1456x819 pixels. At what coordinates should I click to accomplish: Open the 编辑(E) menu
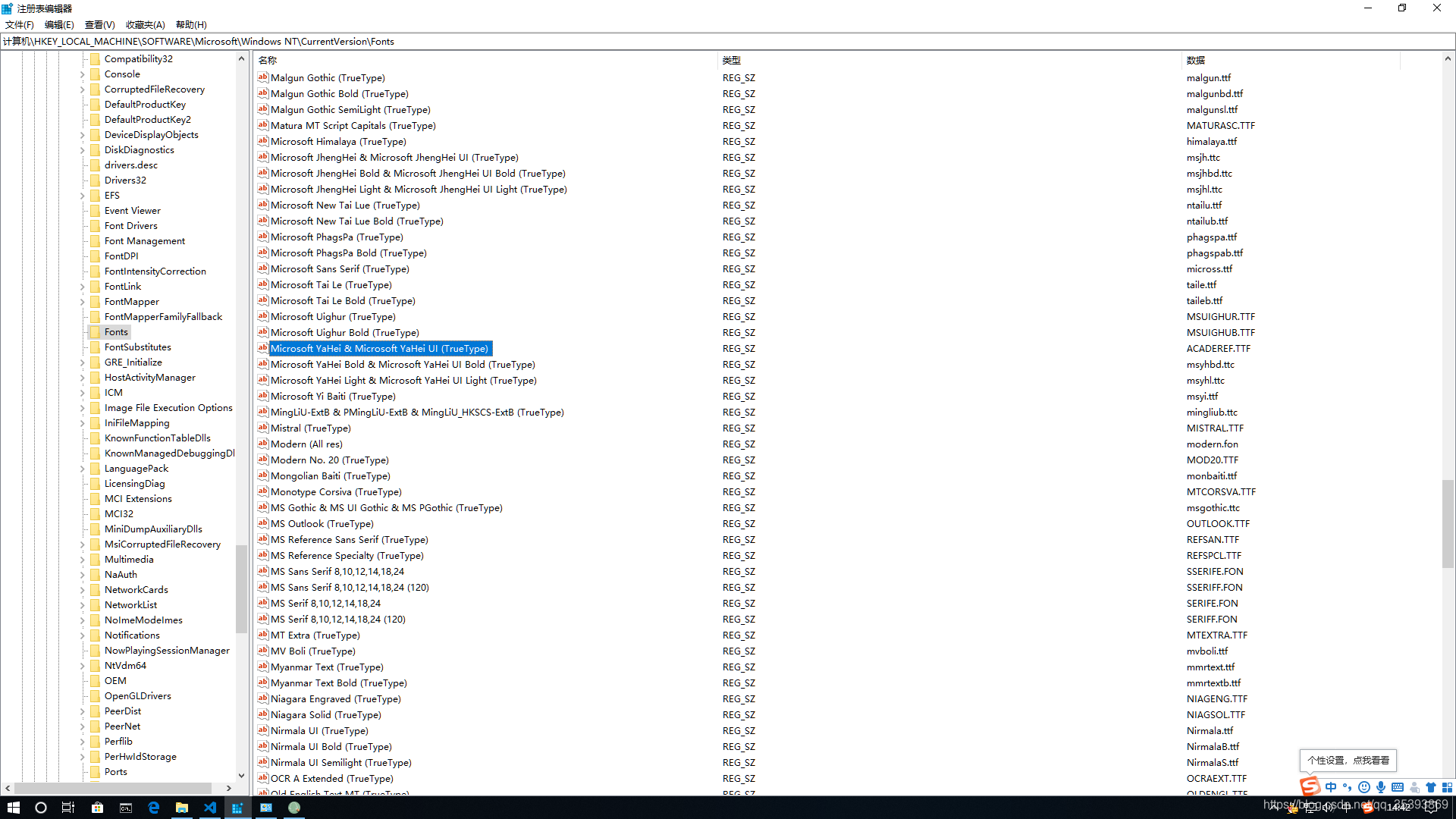[x=59, y=25]
